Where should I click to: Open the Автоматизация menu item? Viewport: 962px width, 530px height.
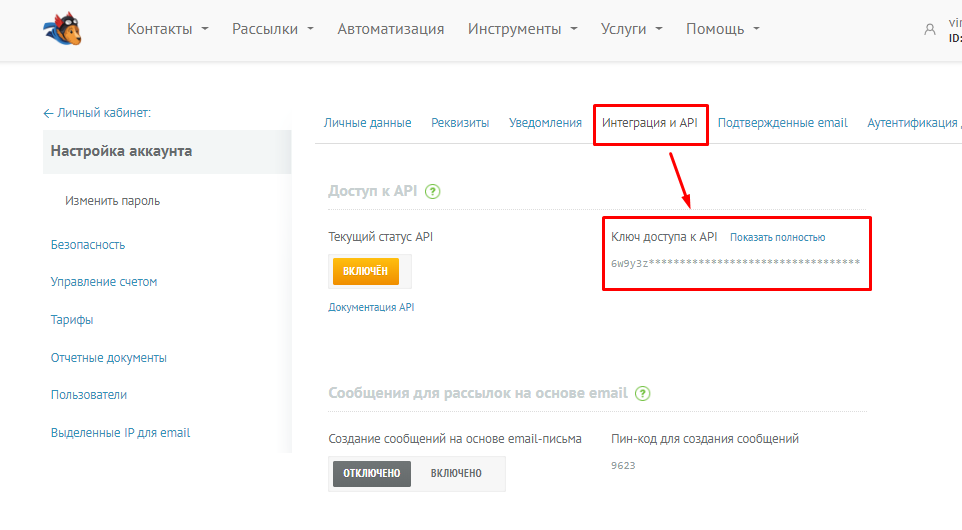[391, 29]
